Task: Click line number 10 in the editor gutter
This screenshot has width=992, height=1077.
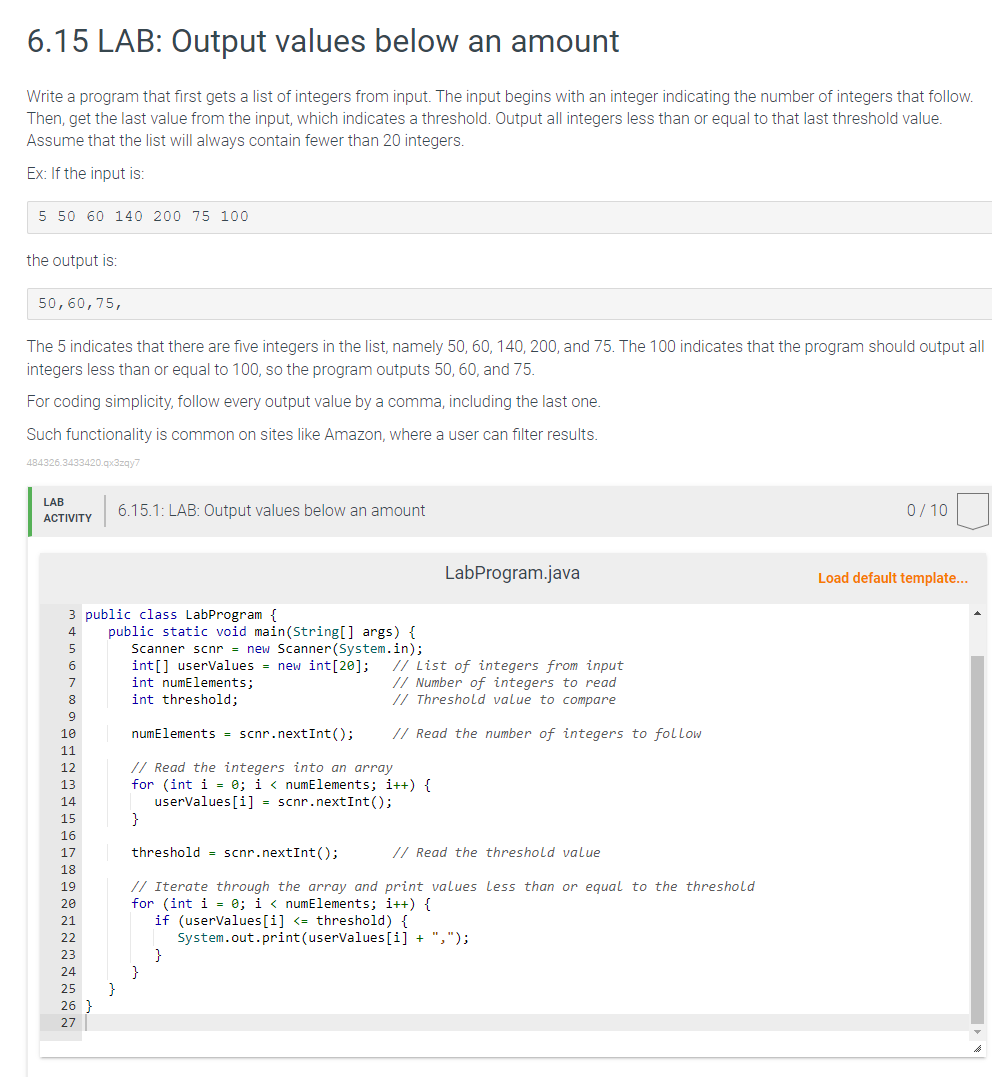Action: tap(67, 733)
